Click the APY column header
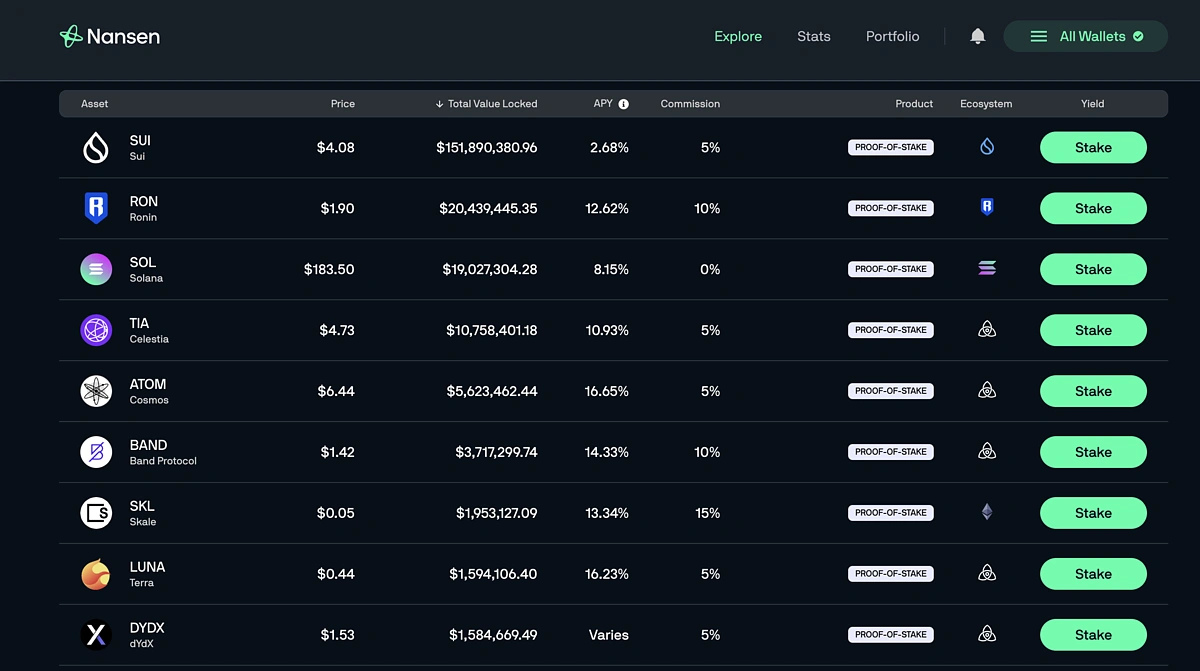This screenshot has height=671, width=1200. point(603,104)
